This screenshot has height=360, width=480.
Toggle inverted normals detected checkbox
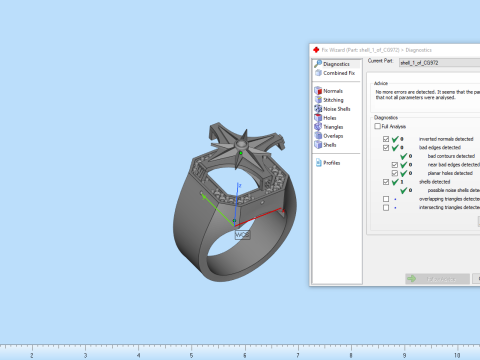[386, 139]
